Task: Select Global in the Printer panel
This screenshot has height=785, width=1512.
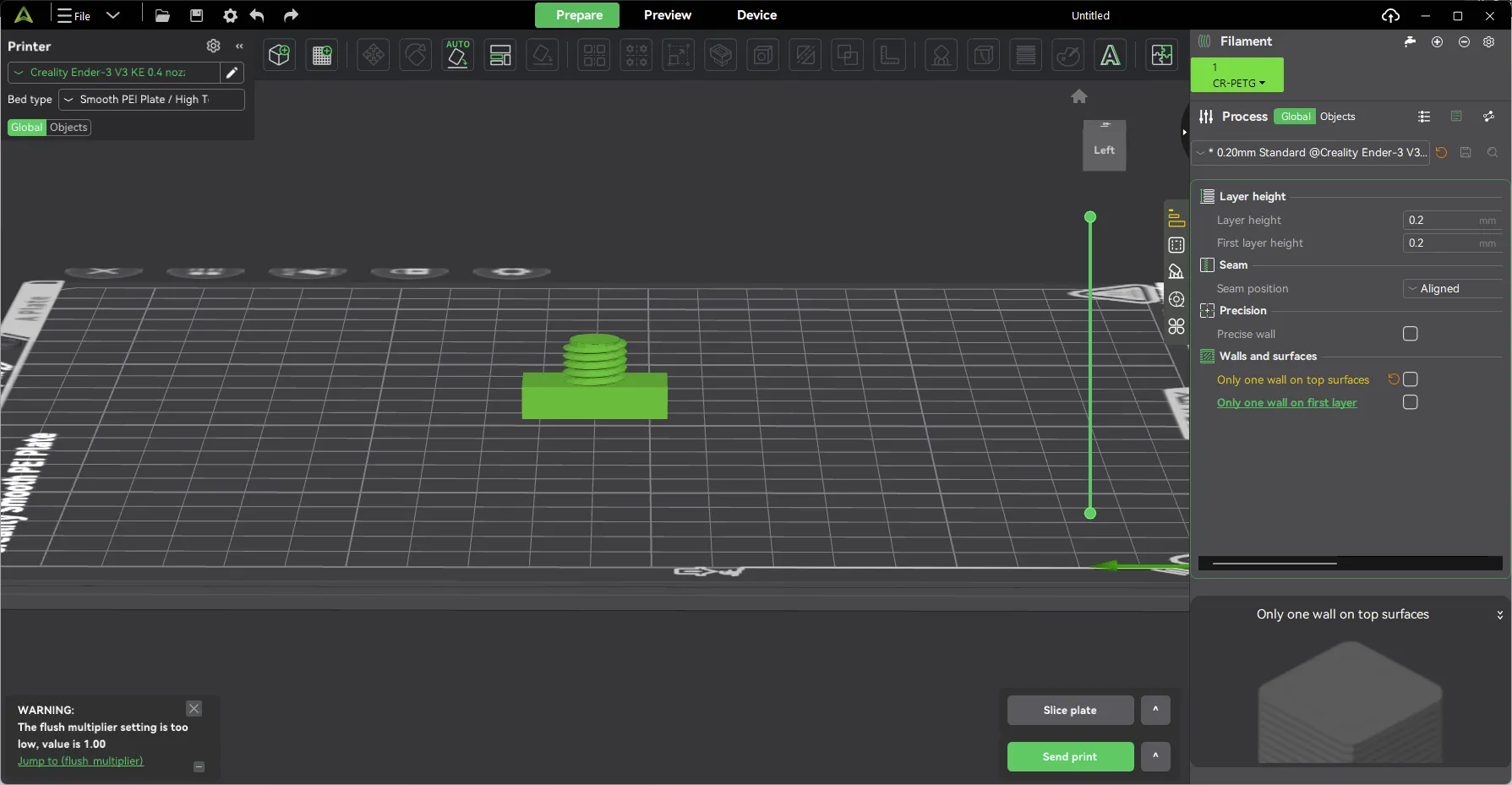Action: click(27, 128)
